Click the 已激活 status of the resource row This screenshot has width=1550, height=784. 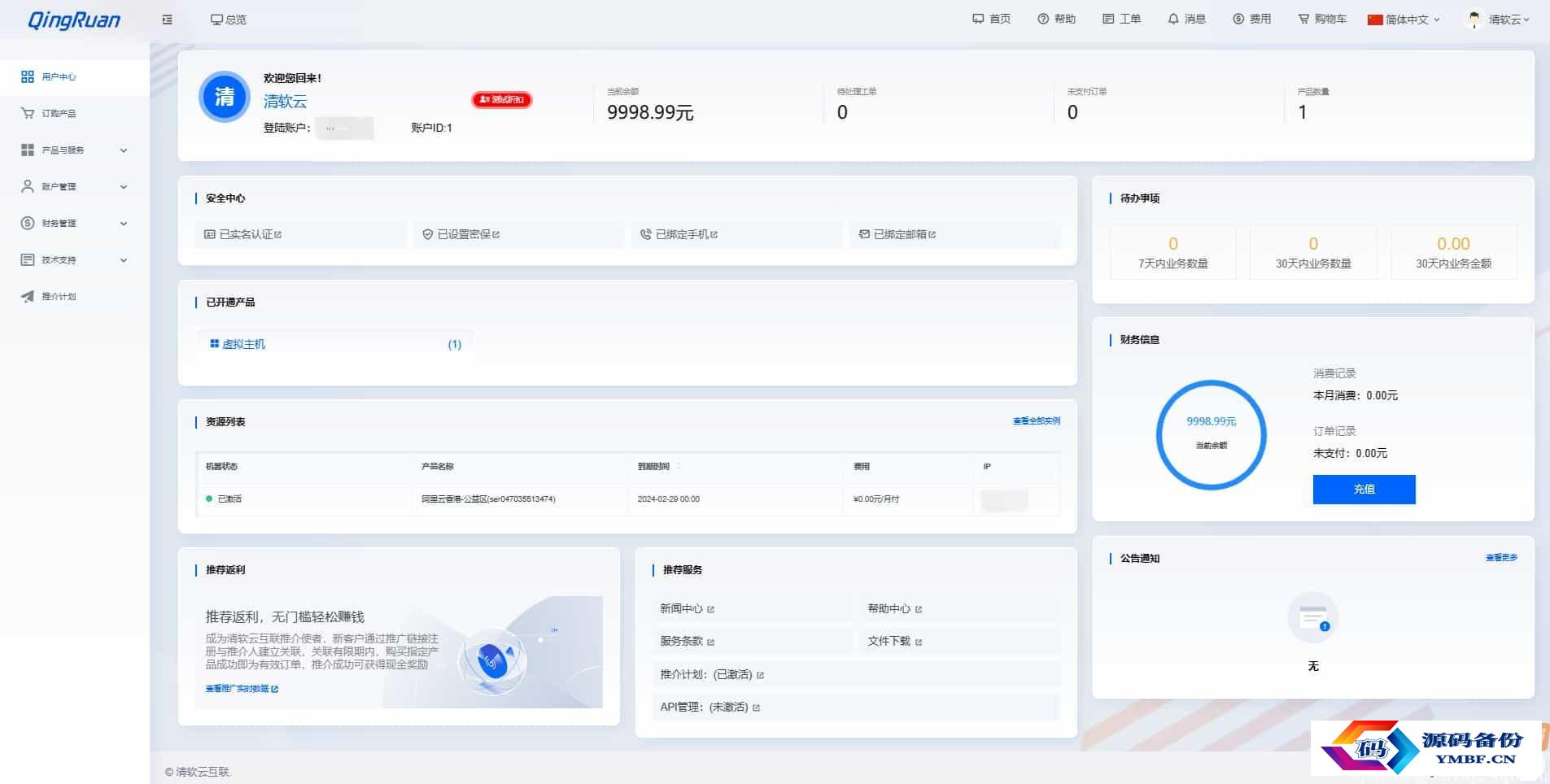coord(224,499)
